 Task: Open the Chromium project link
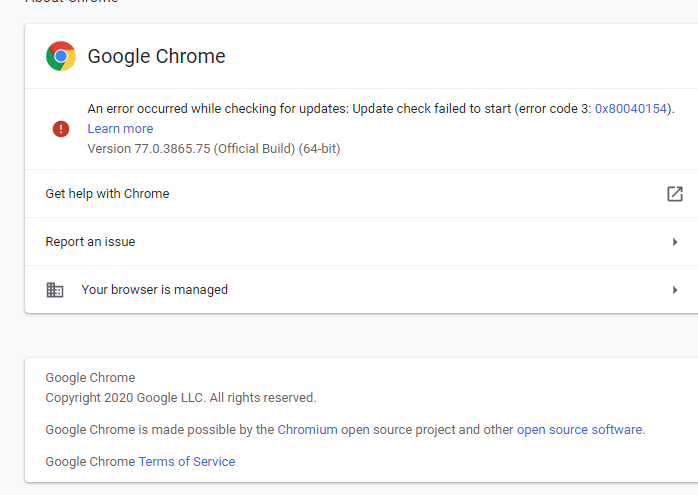tap(307, 430)
